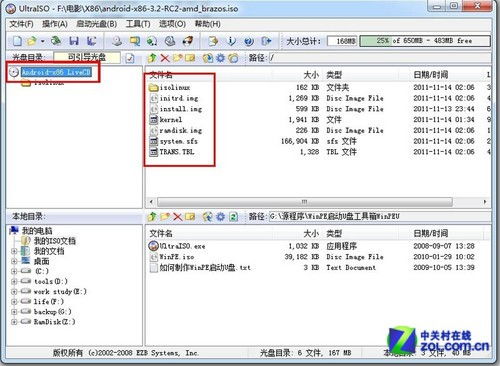Click the red X delete icon in disc pane

(x=165, y=58)
